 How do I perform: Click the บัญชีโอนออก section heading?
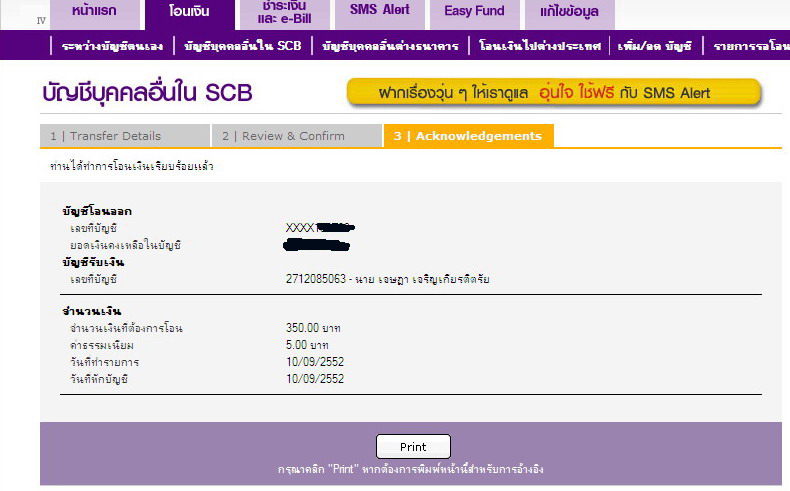[x=97, y=212]
